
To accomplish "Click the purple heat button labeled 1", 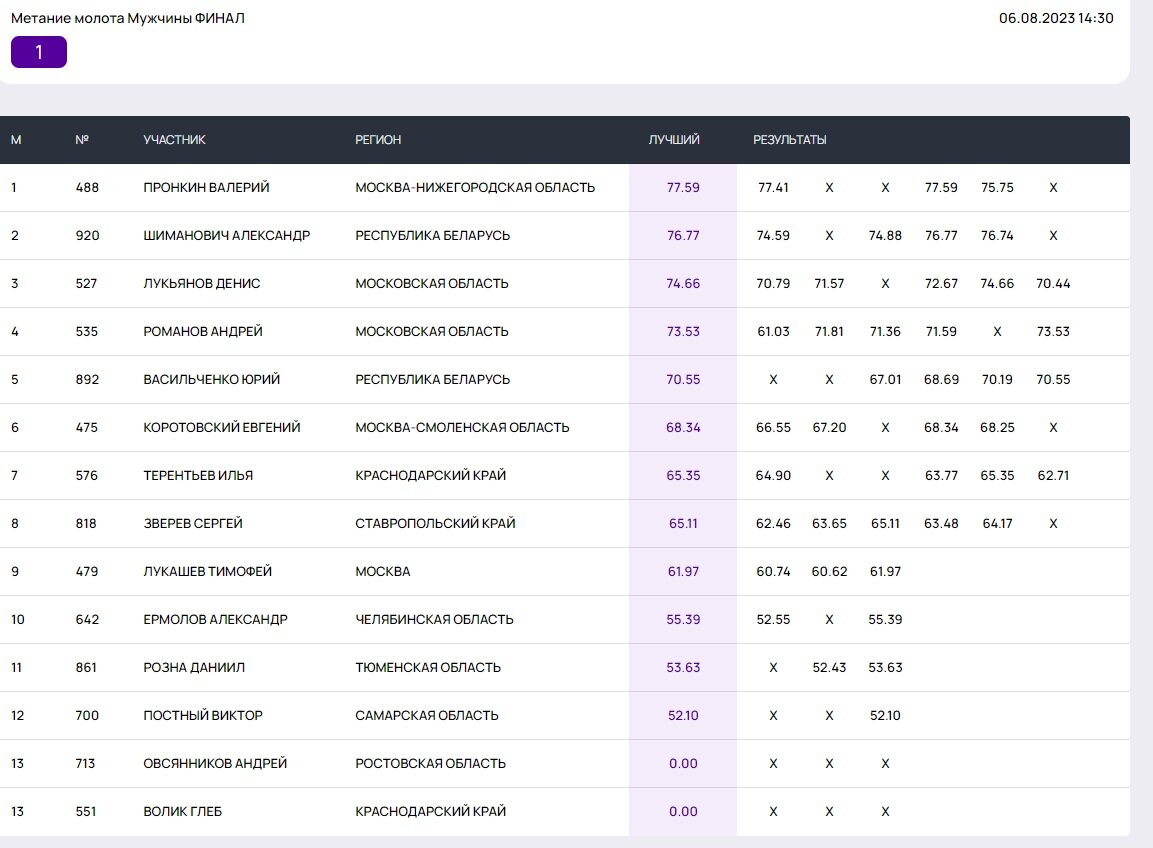I will point(39,52).
